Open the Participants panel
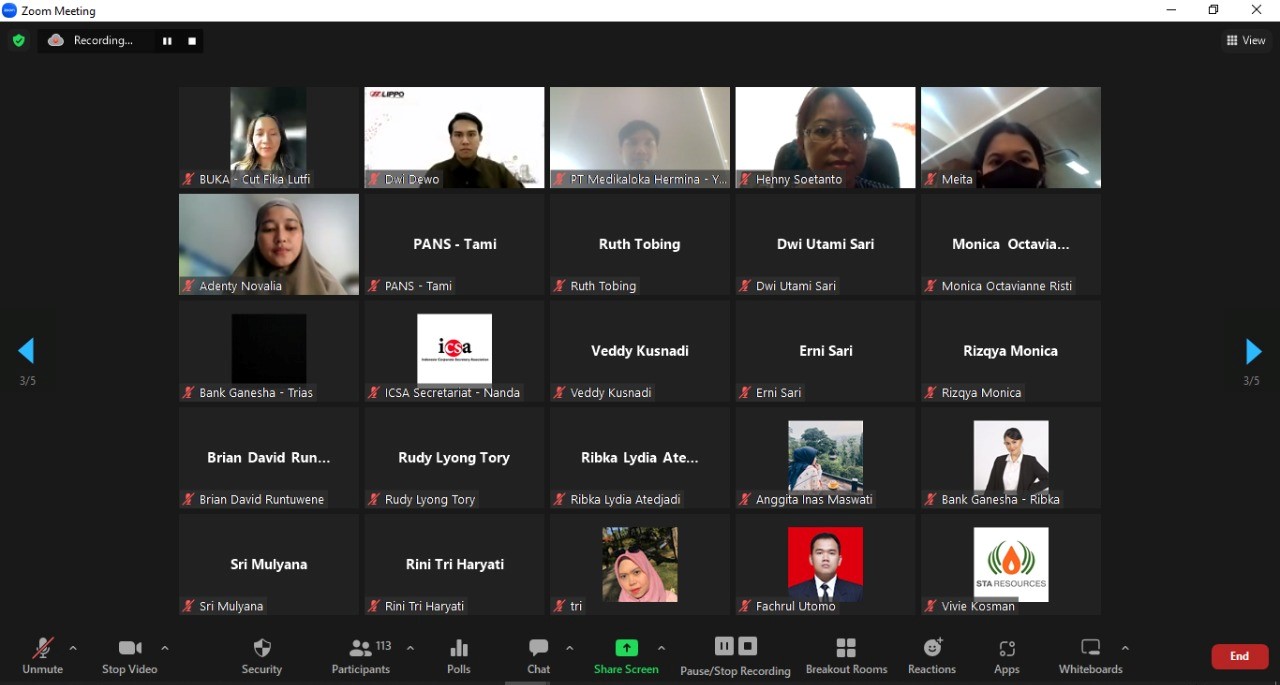This screenshot has width=1280, height=685. pyautogui.click(x=361, y=655)
